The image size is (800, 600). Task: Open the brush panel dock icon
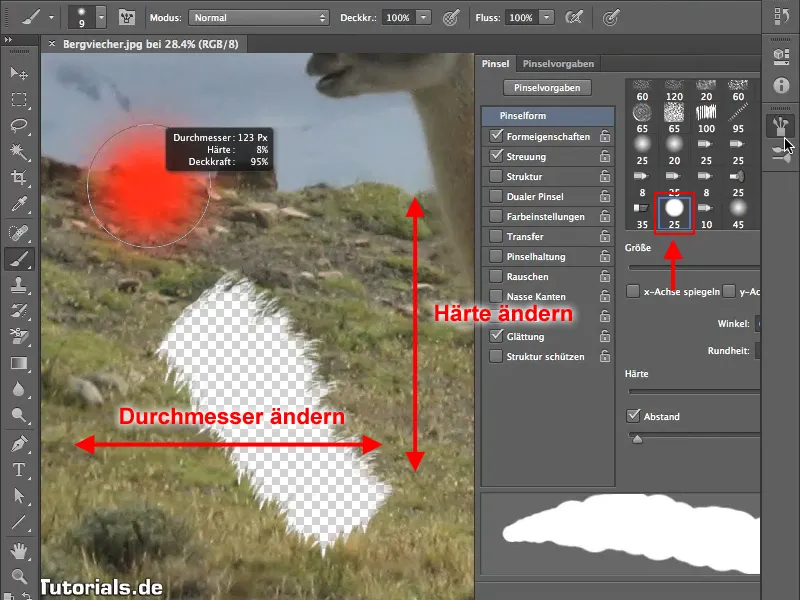tap(781, 126)
